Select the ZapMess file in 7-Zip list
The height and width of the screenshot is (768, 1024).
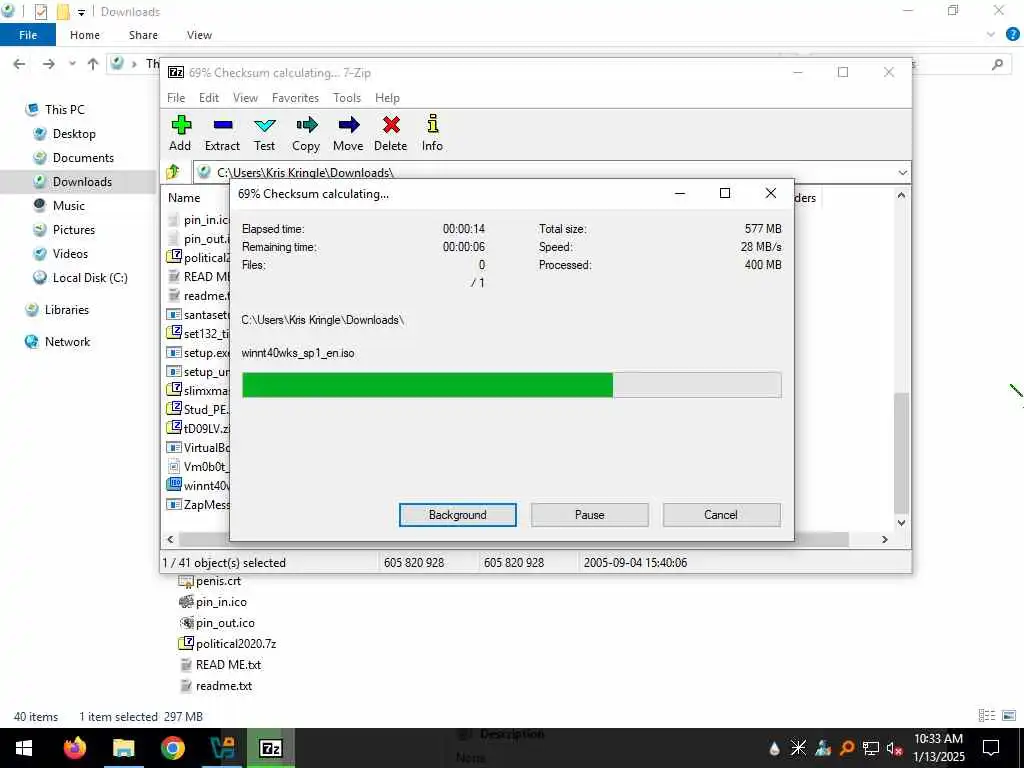(x=199, y=504)
